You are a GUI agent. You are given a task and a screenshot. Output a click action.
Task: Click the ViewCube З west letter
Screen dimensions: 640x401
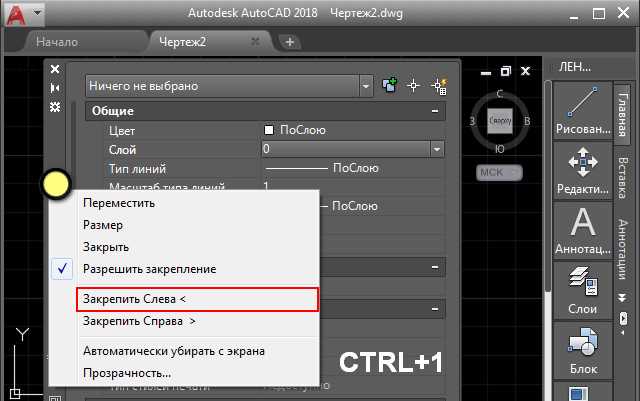tap(472, 121)
